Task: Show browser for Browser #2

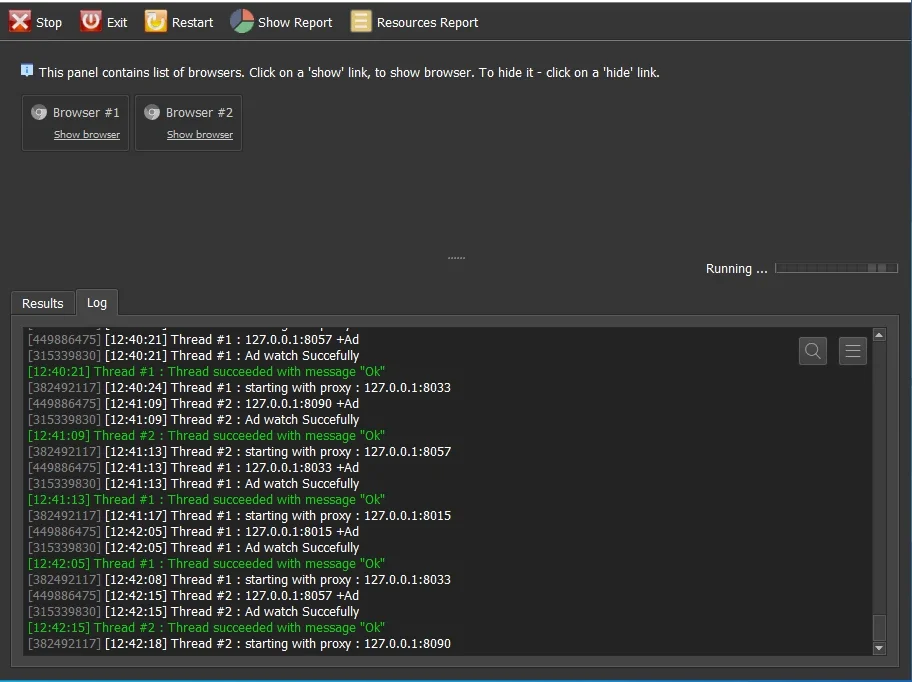Action: (x=200, y=134)
